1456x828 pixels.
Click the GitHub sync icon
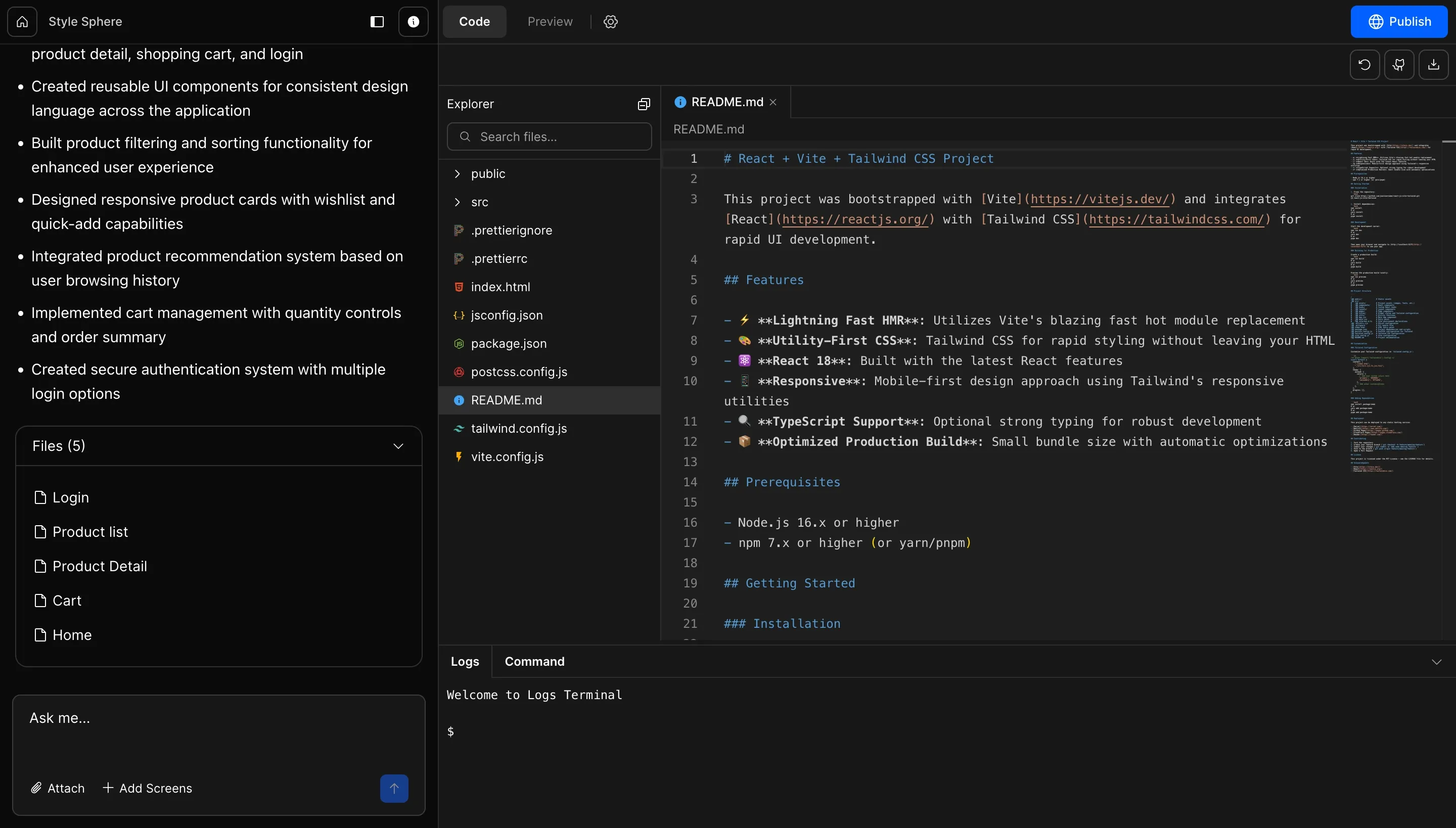pos(1399,65)
